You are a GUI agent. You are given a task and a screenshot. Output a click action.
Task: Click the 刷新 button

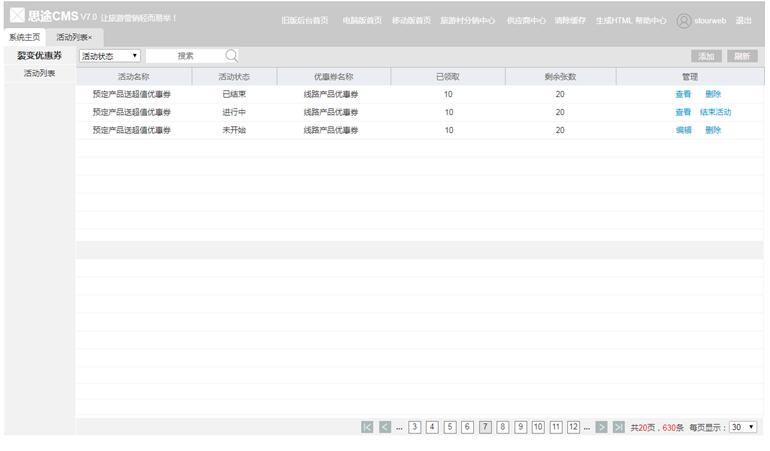pyautogui.click(x=741, y=56)
